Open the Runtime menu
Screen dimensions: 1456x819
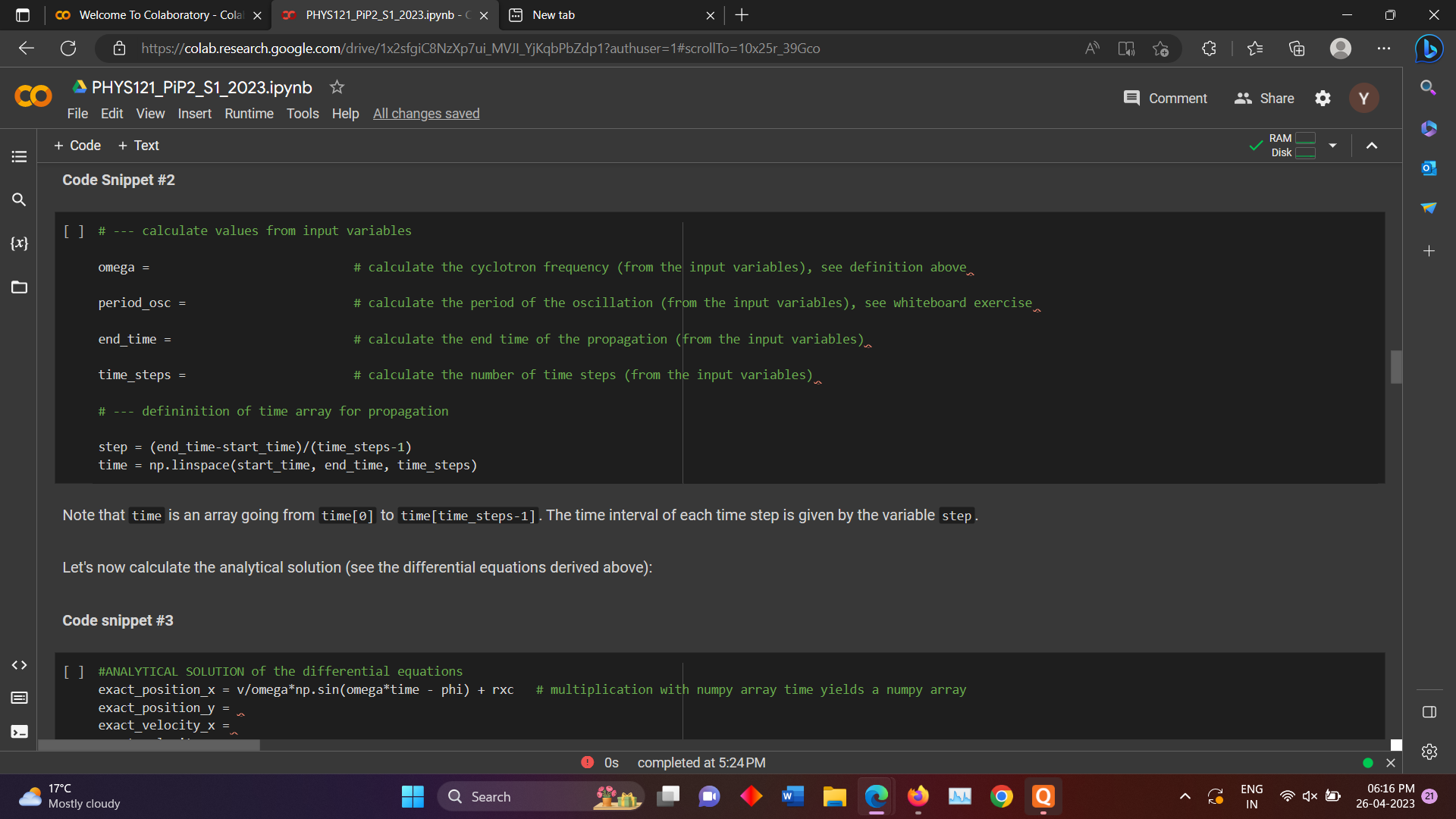coord(249,114)
